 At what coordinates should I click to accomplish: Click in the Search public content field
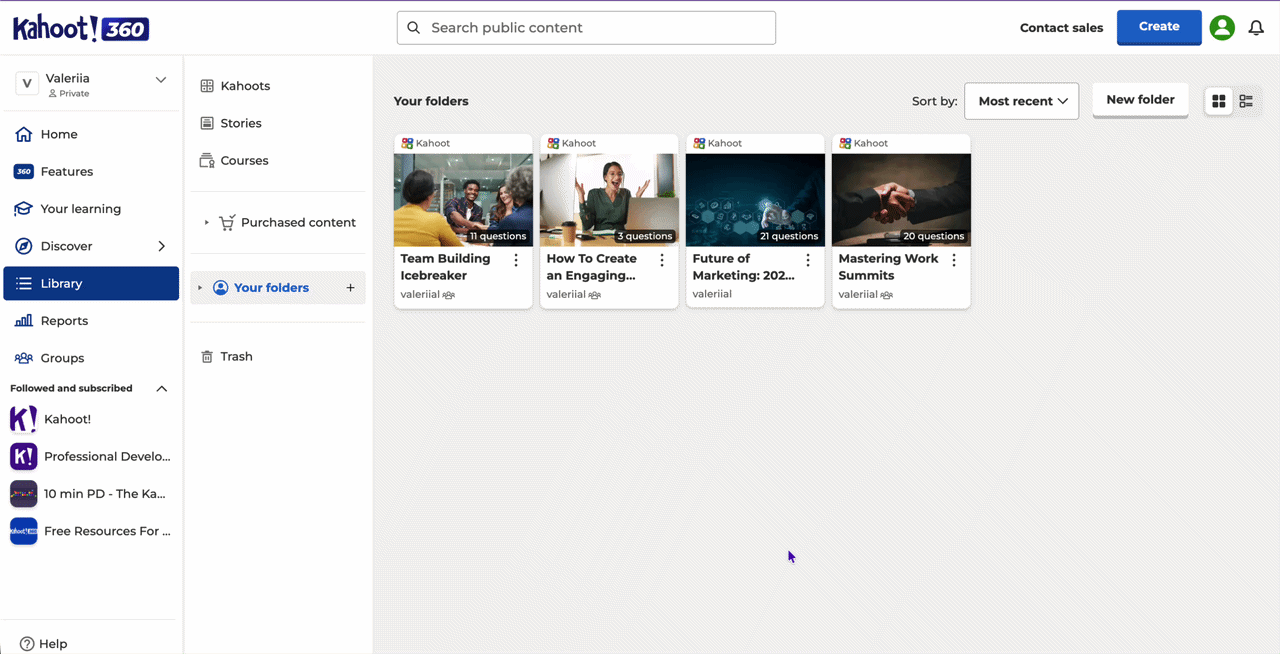(x=586, y=28)
